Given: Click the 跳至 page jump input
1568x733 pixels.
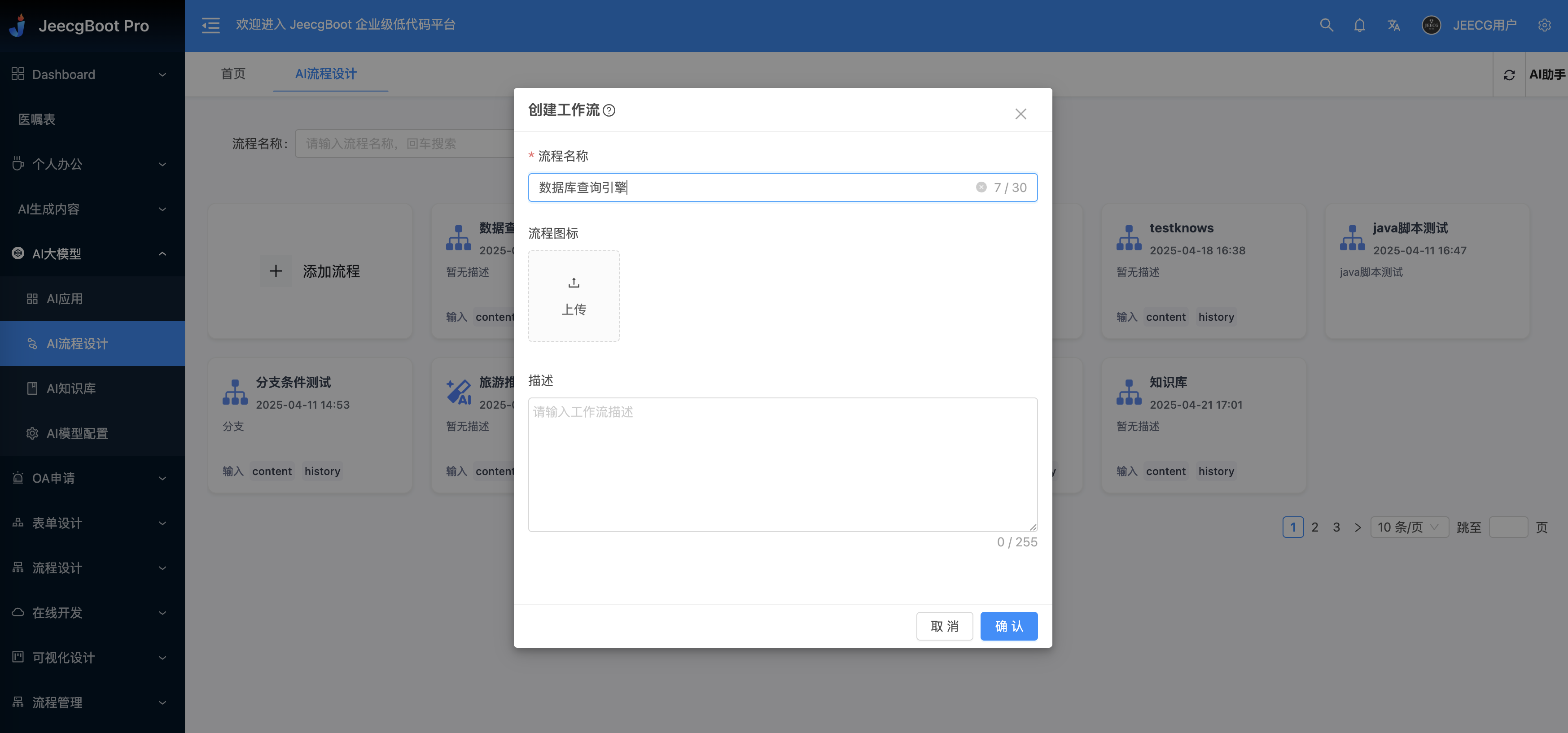Looking at the screenshot, I should click(x=1508, y=527).
